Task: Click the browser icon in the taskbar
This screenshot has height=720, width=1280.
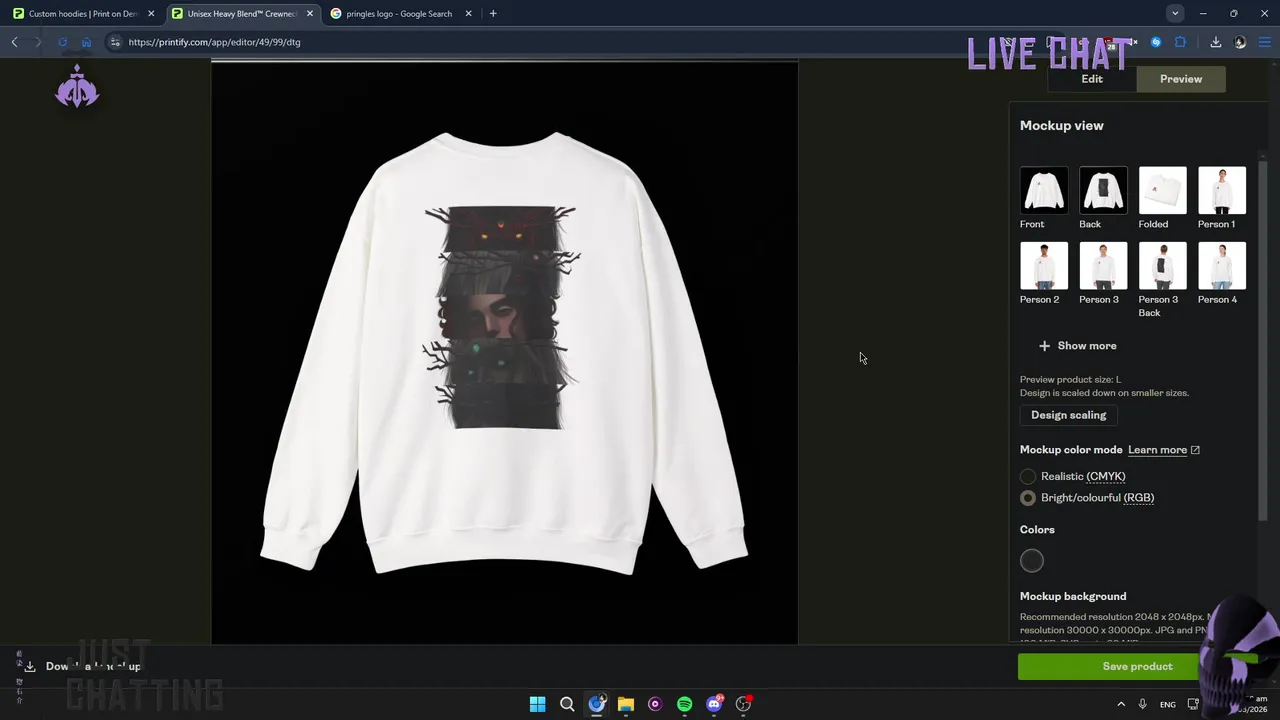Action: (597, 704)
